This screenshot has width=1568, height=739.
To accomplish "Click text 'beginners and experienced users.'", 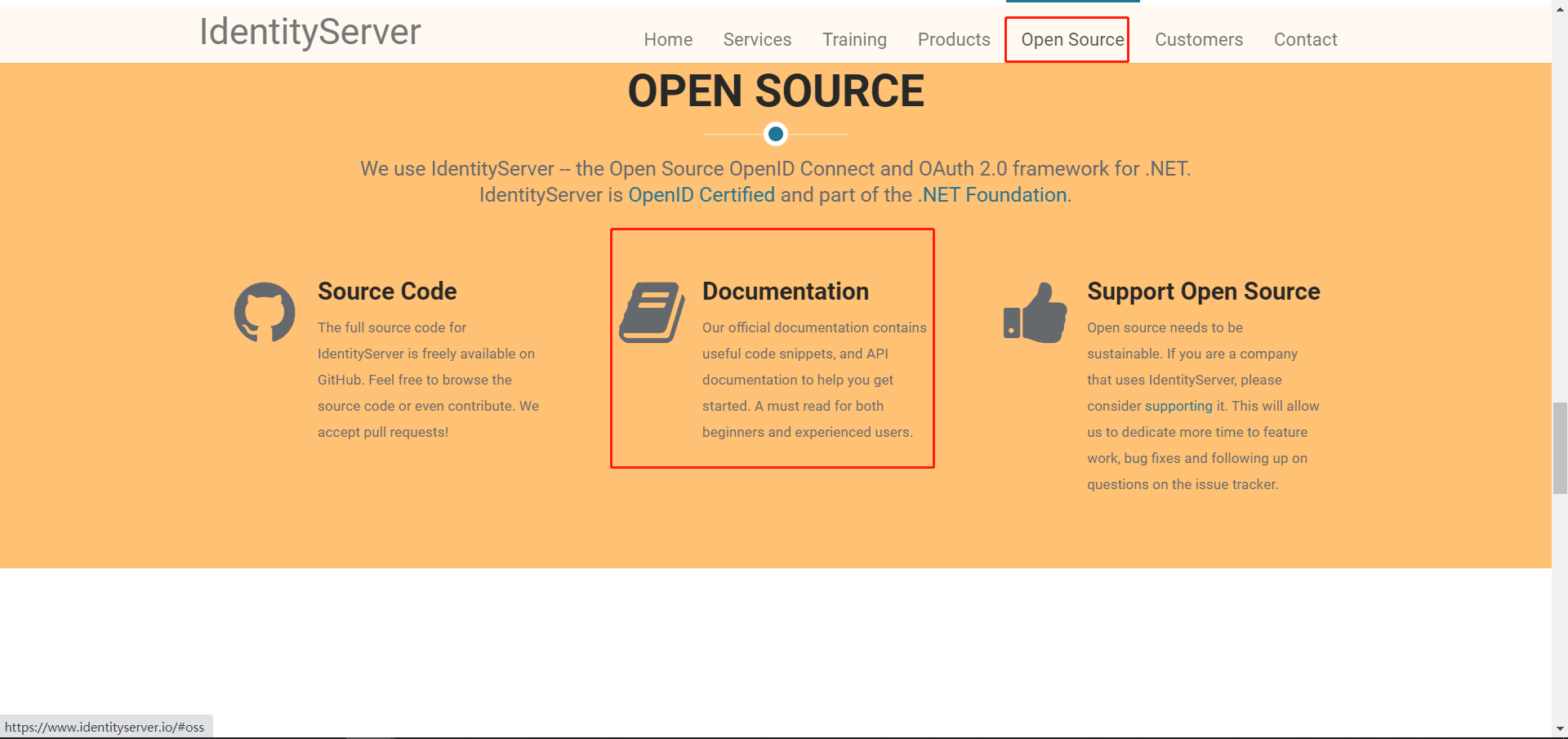I will point(808,432).
